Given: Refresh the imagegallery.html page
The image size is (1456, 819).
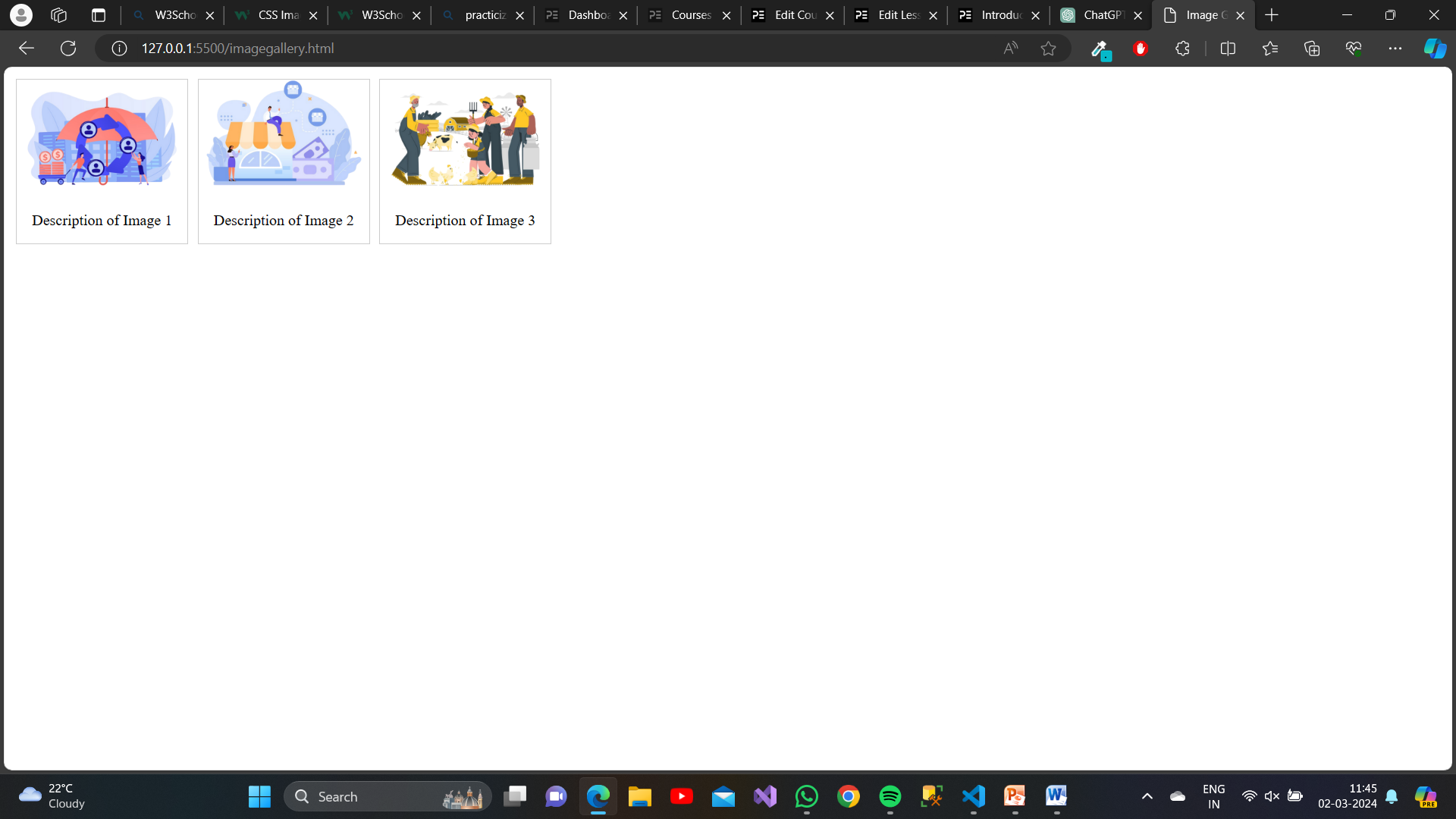Looking at the screenshot, I should pos(67,48).
